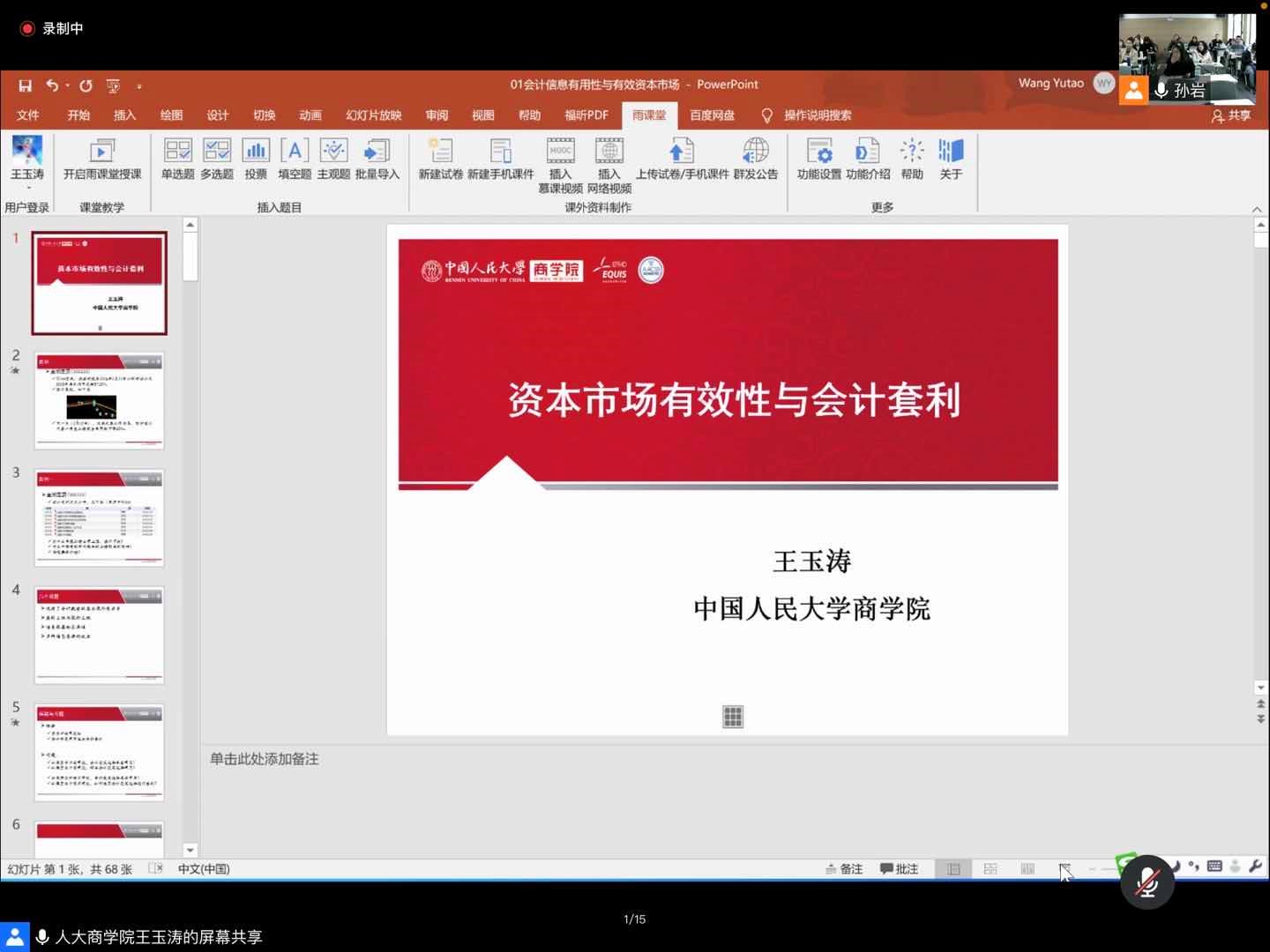Open the 插入 ribbon tab
The height and width of the screenshot is (952, 1270).
tap(124, 115)
